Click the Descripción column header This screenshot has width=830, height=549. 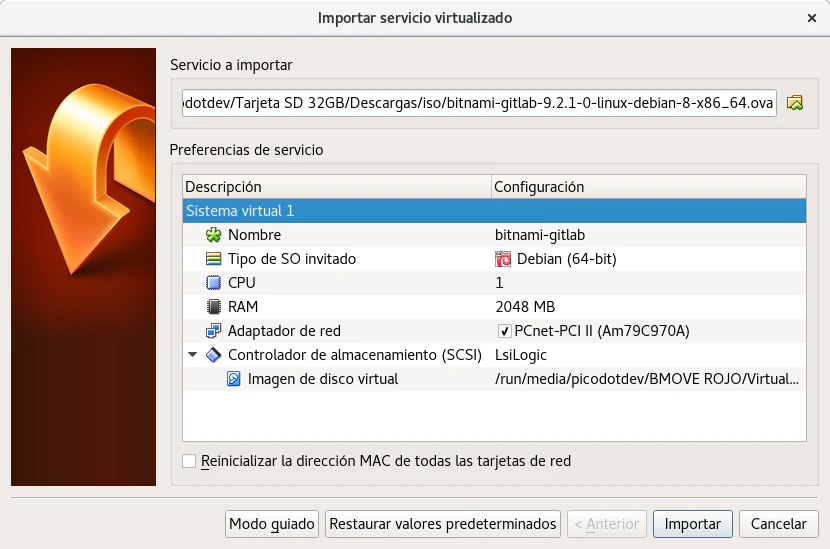click(x=336, y=187)
